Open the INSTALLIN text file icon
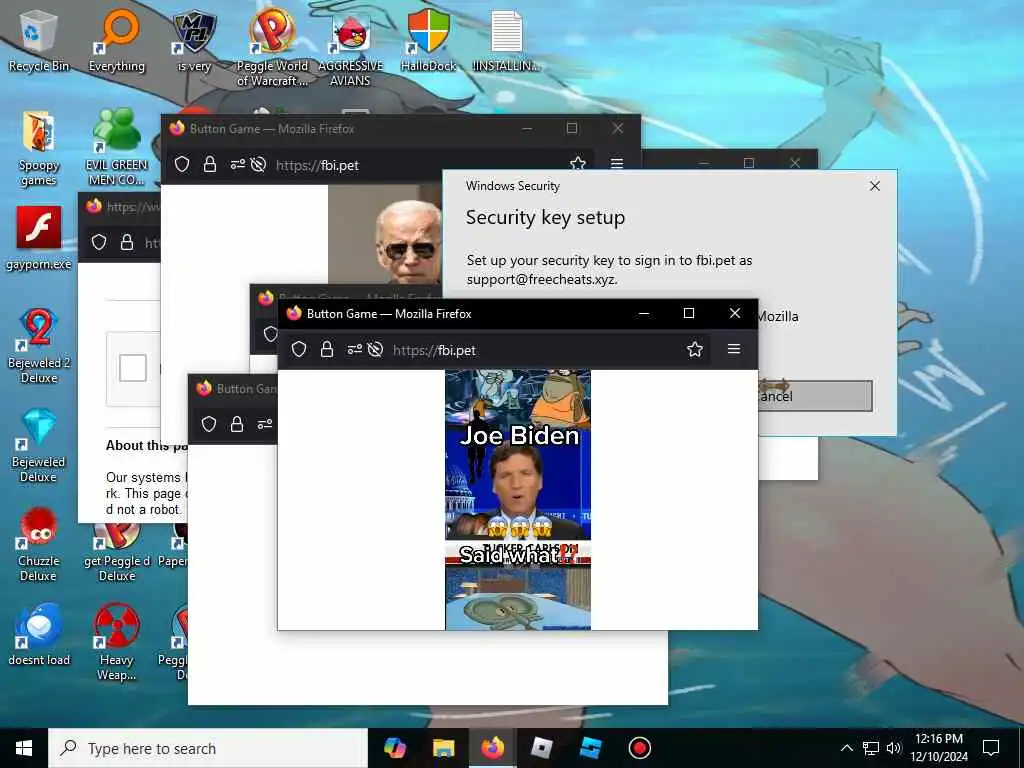This screenshot has height=768, width=1024. (x=506, y=39)
